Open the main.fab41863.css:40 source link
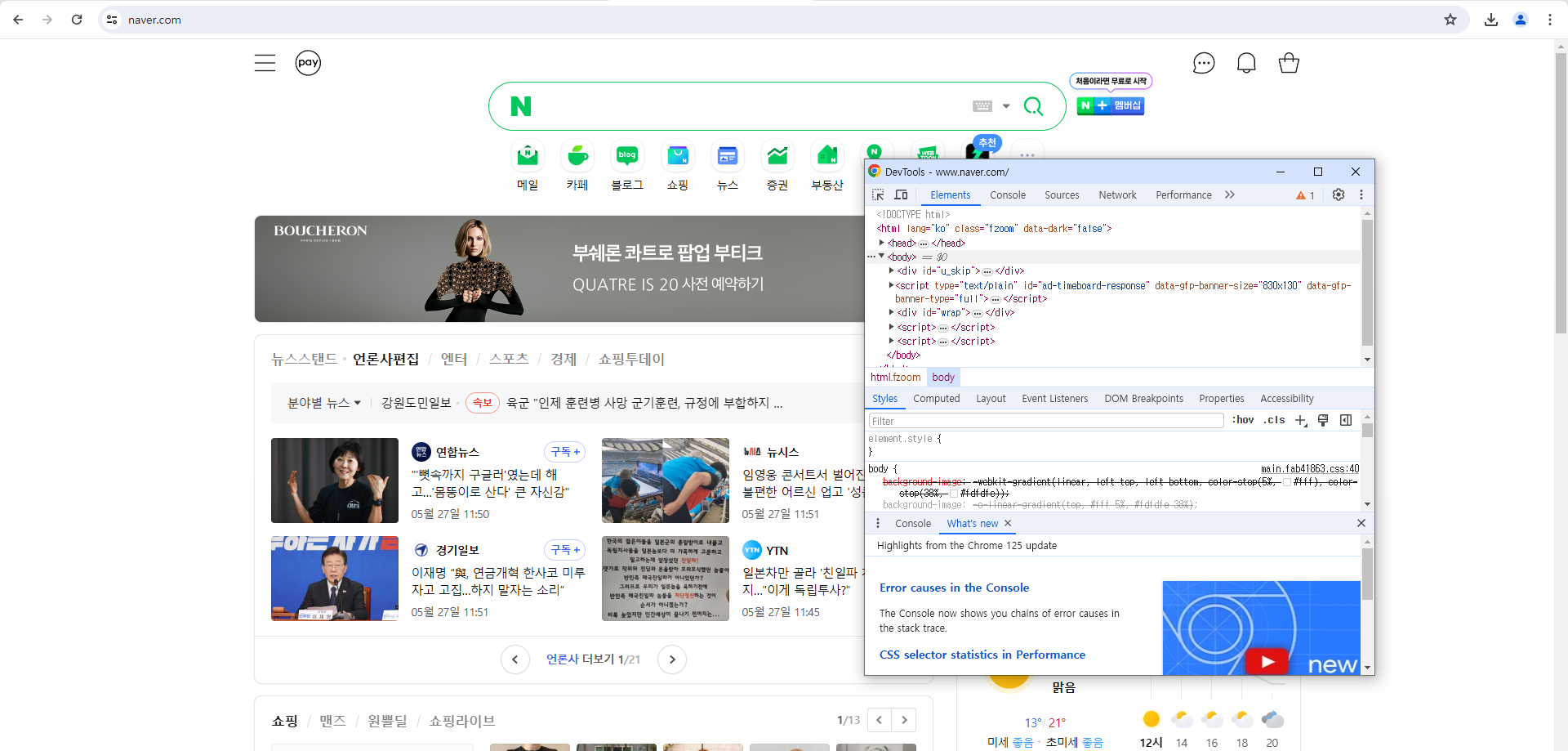 pos(1310,469)
